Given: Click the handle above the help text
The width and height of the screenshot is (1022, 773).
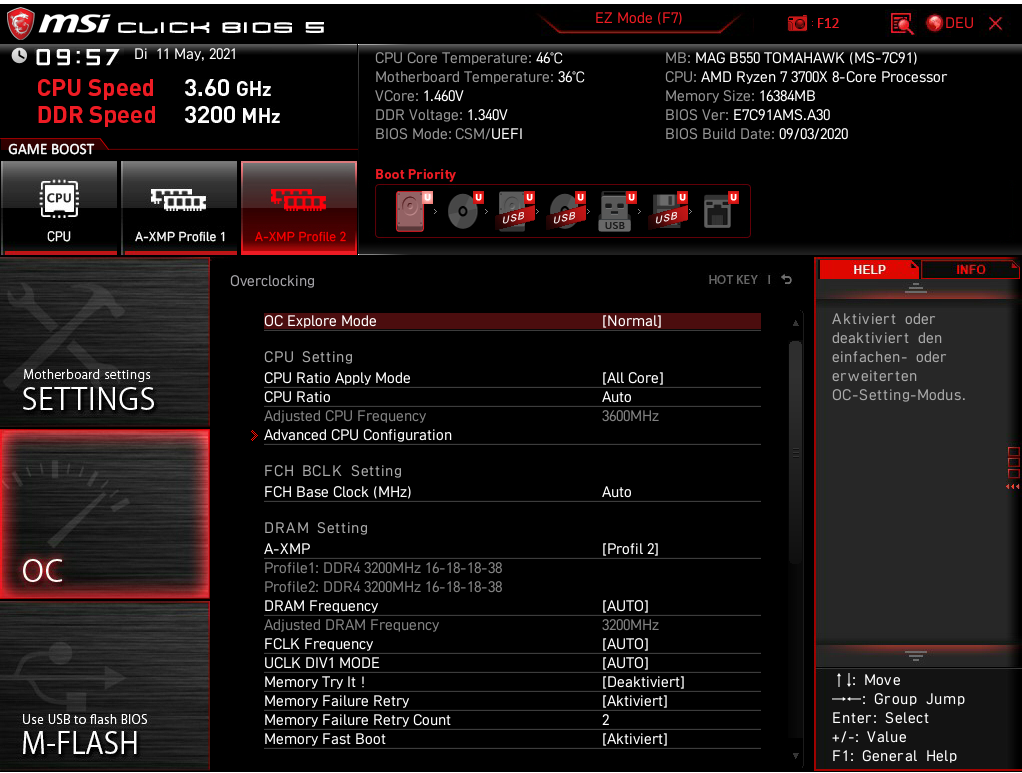Looking at the screenshot, I should point(916,287).
